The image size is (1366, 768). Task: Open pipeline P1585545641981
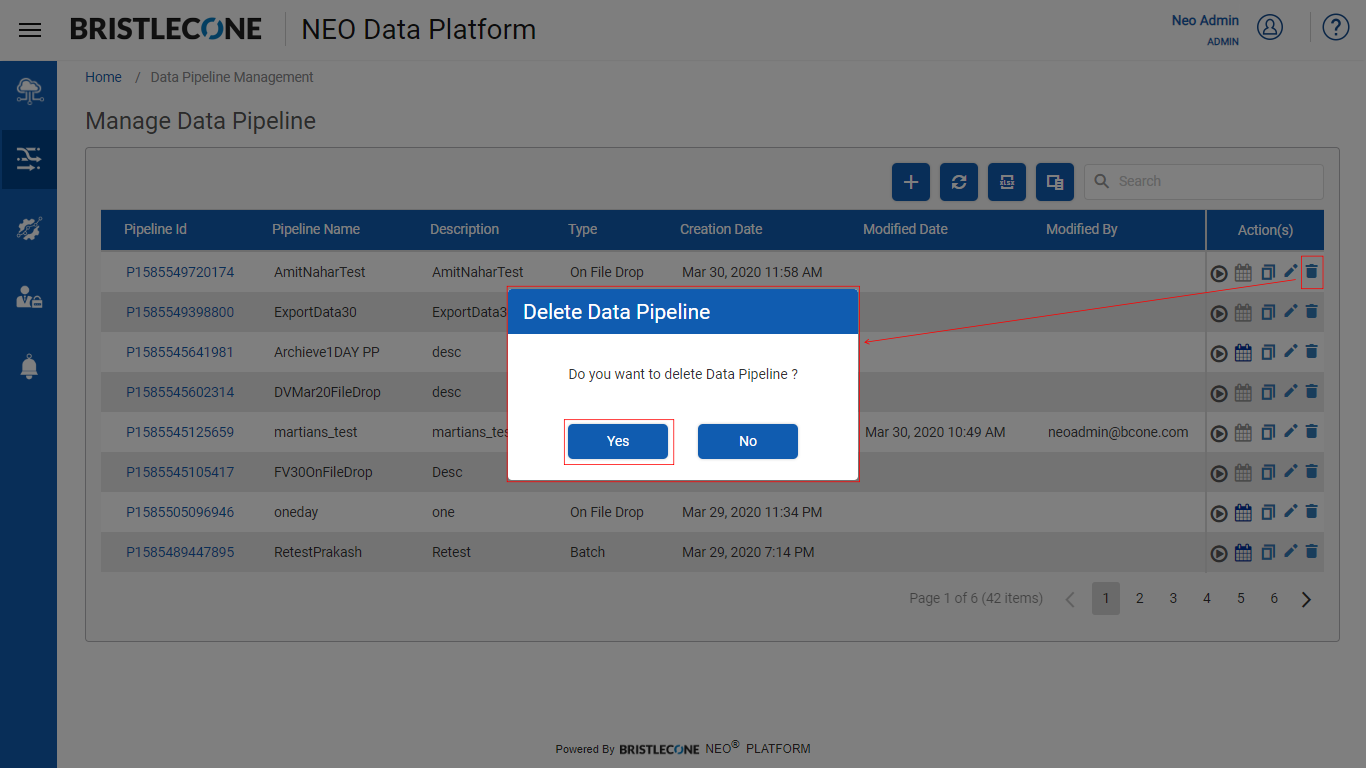(x=180, y=352)
